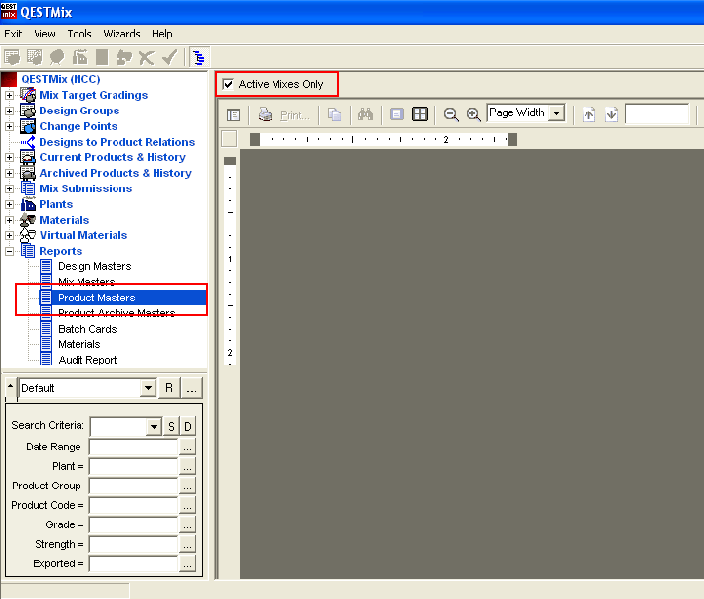Open the Search Criteria dropdown
Screen dimensions: 704x599
(154, 426)
